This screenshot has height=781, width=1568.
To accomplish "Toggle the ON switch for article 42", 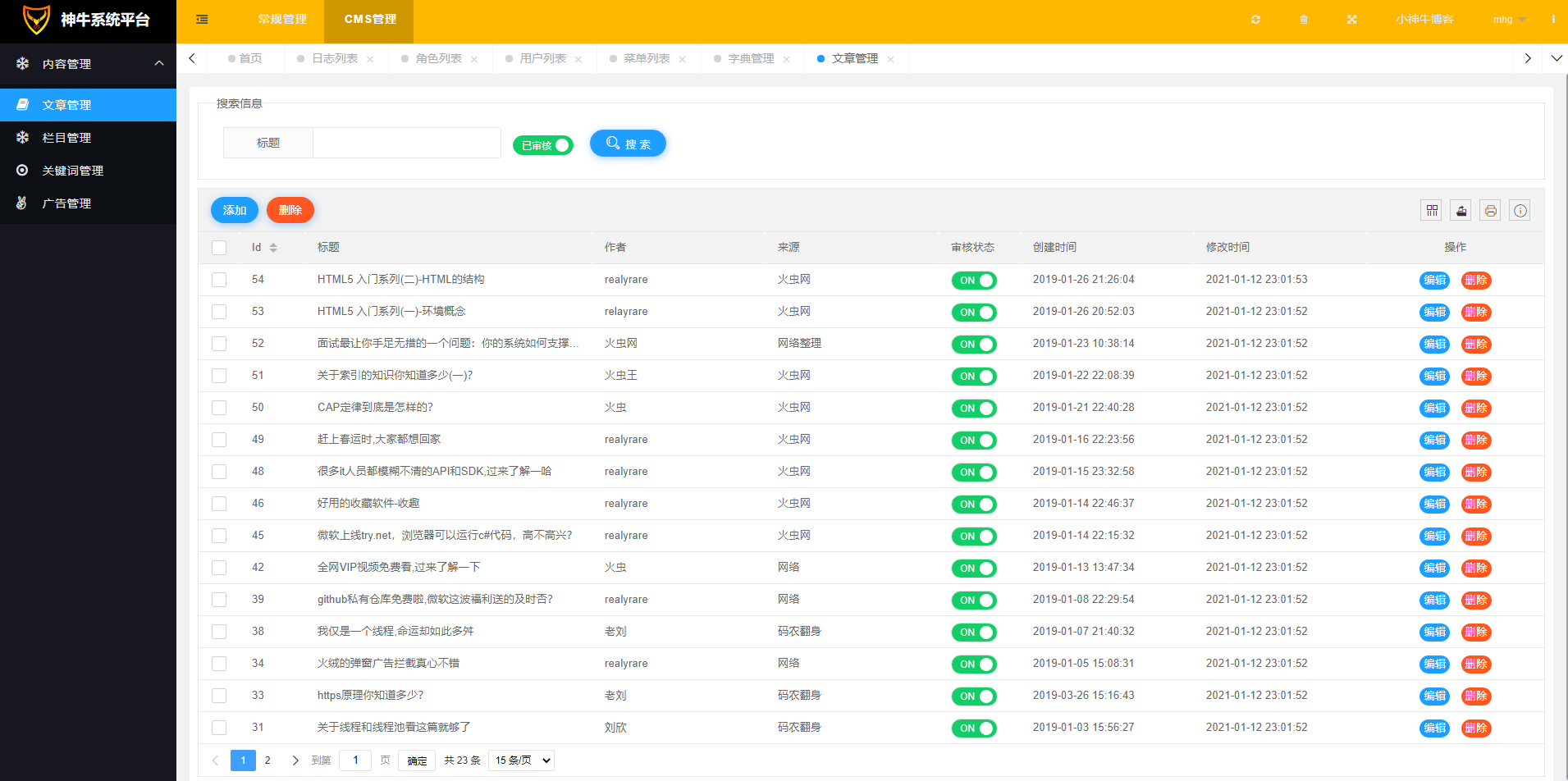I will coord(974,569).
